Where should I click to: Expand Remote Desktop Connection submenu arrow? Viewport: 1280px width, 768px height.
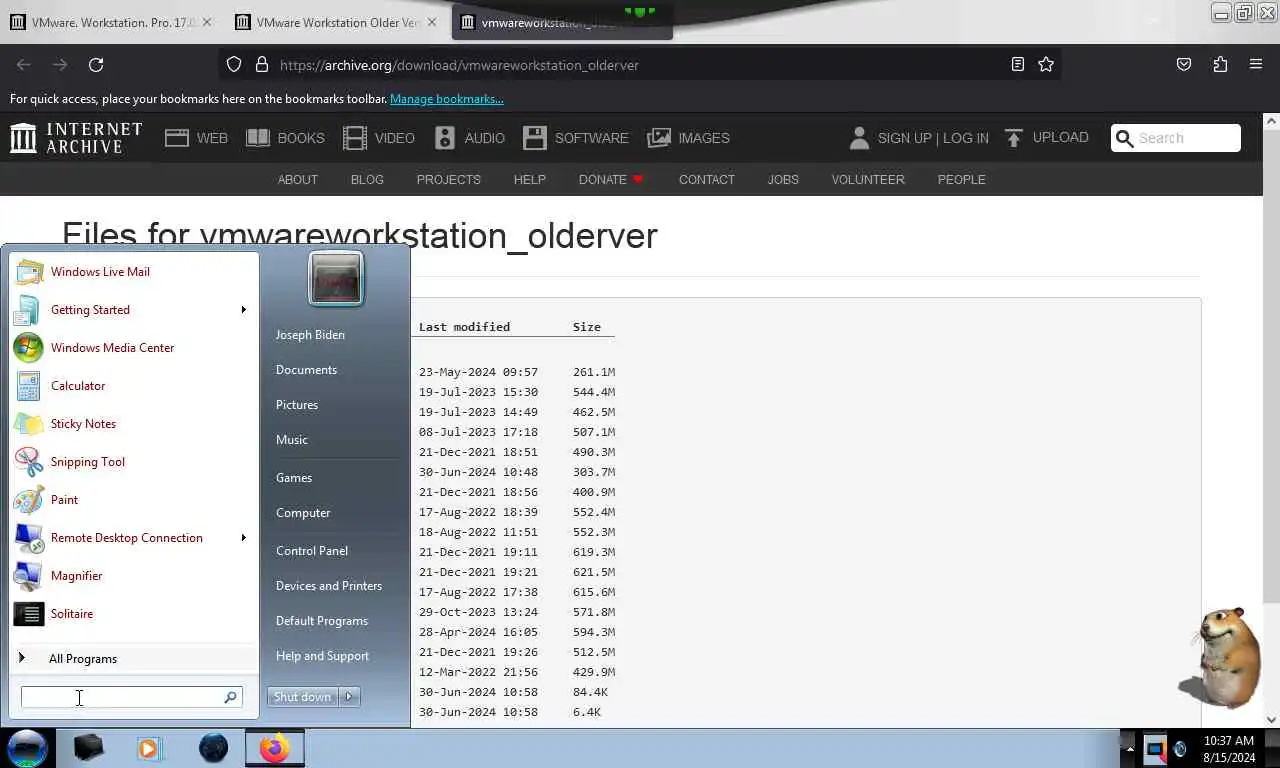(x=243, y=538)
